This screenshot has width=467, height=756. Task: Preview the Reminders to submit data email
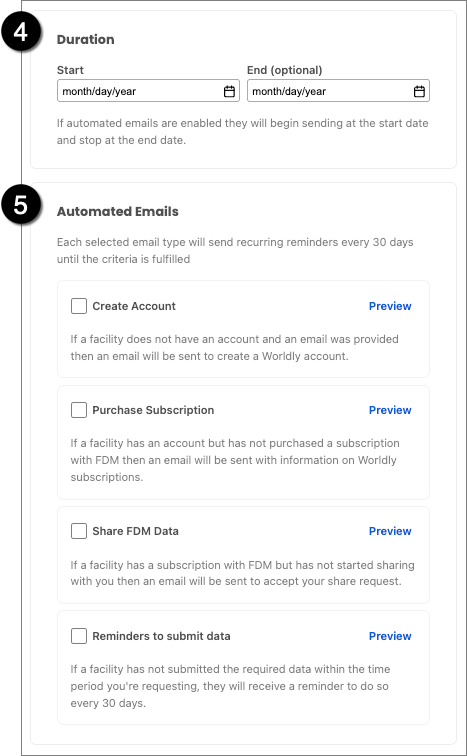390,636
